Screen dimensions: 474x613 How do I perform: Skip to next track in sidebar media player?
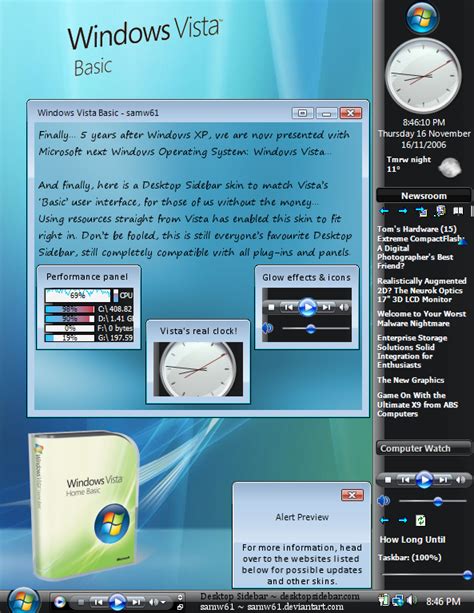pyautogui.click(x=442, y=480)
